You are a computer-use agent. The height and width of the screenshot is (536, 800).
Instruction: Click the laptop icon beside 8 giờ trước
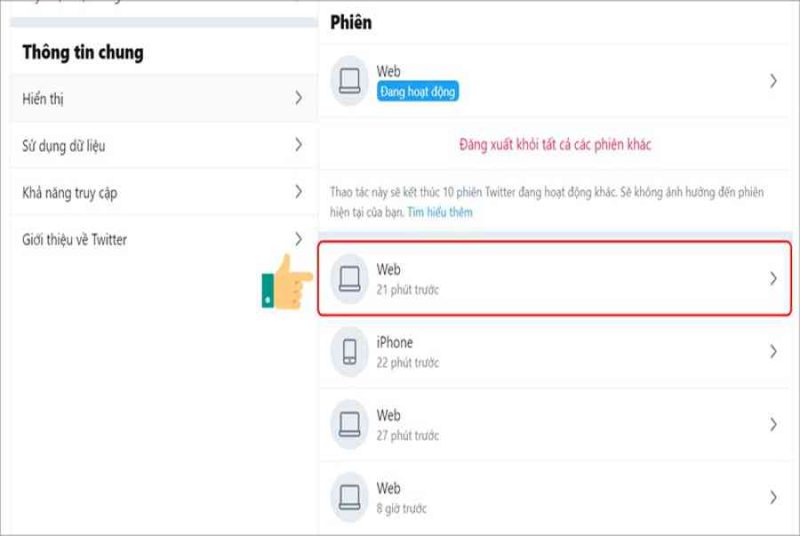pyautogui.click(x=349, y=497)
